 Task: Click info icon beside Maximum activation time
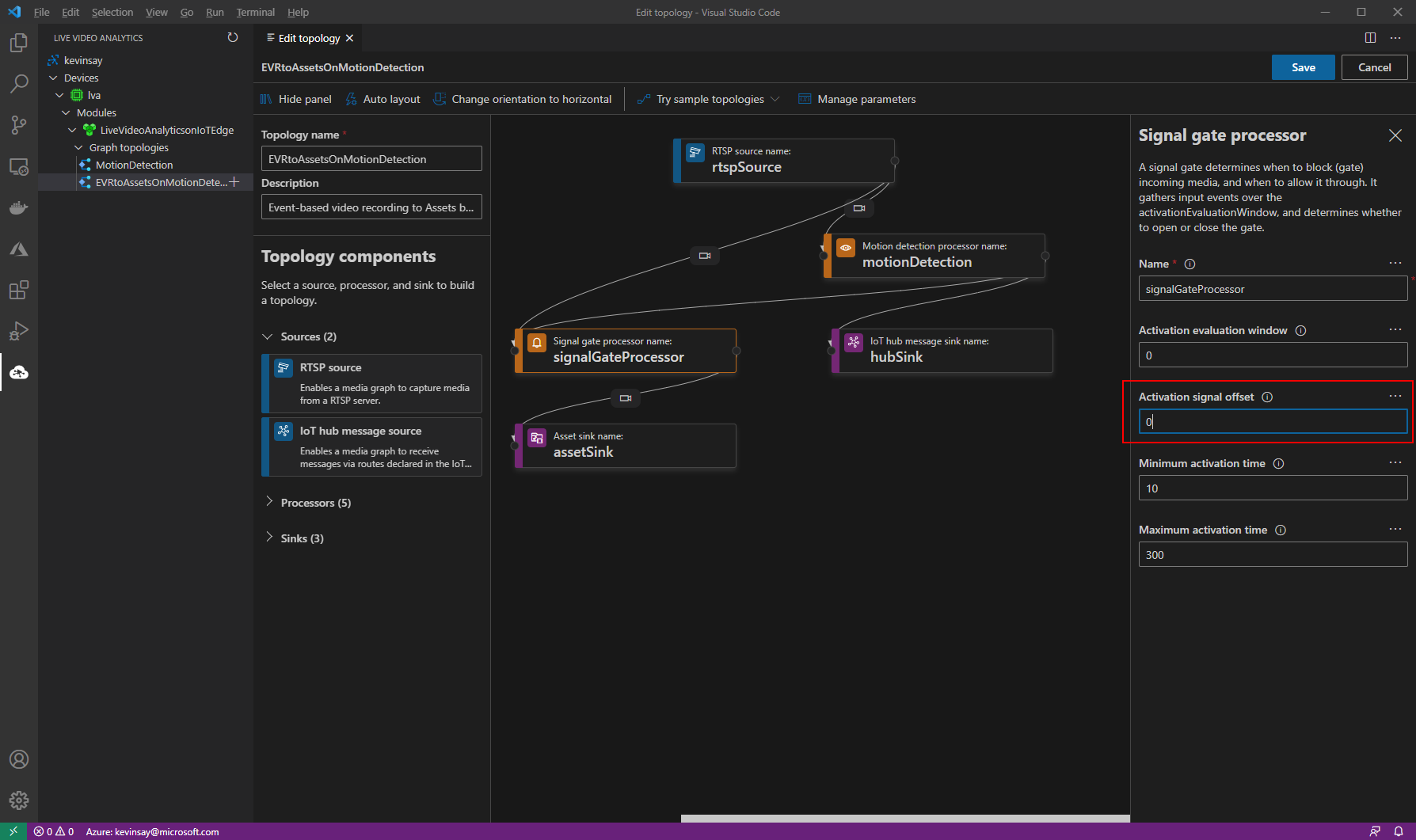[1281, 530]
